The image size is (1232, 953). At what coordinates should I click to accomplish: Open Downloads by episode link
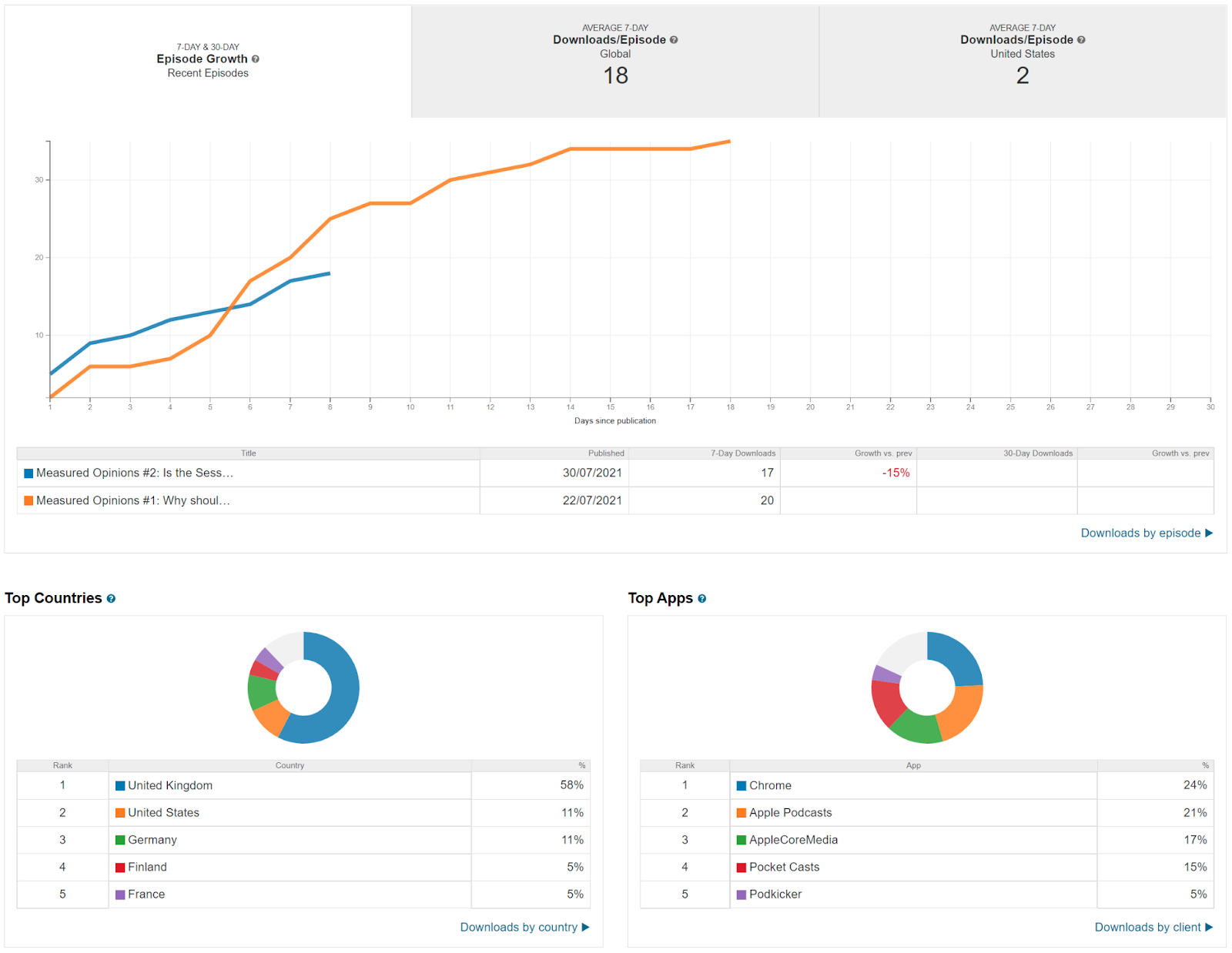point(1140,533)
